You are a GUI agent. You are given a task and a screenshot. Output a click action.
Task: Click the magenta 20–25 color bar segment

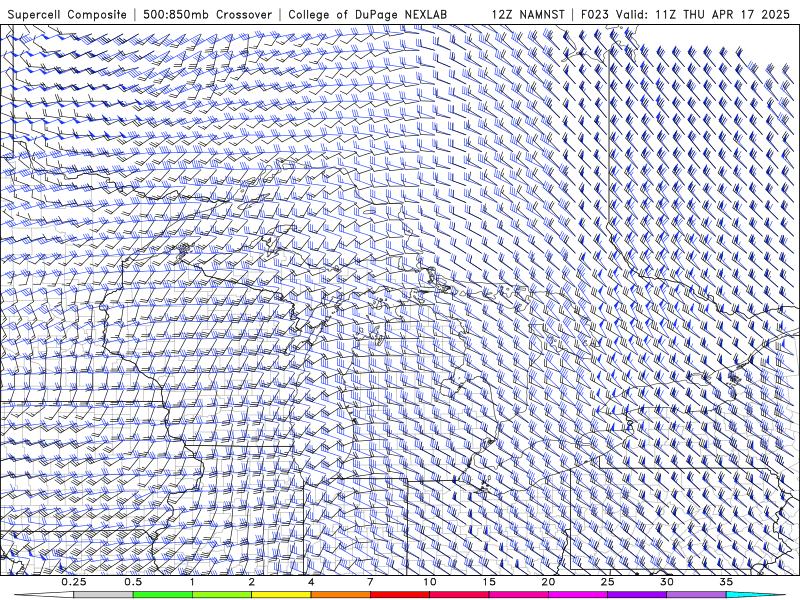(x=578, y=595)
